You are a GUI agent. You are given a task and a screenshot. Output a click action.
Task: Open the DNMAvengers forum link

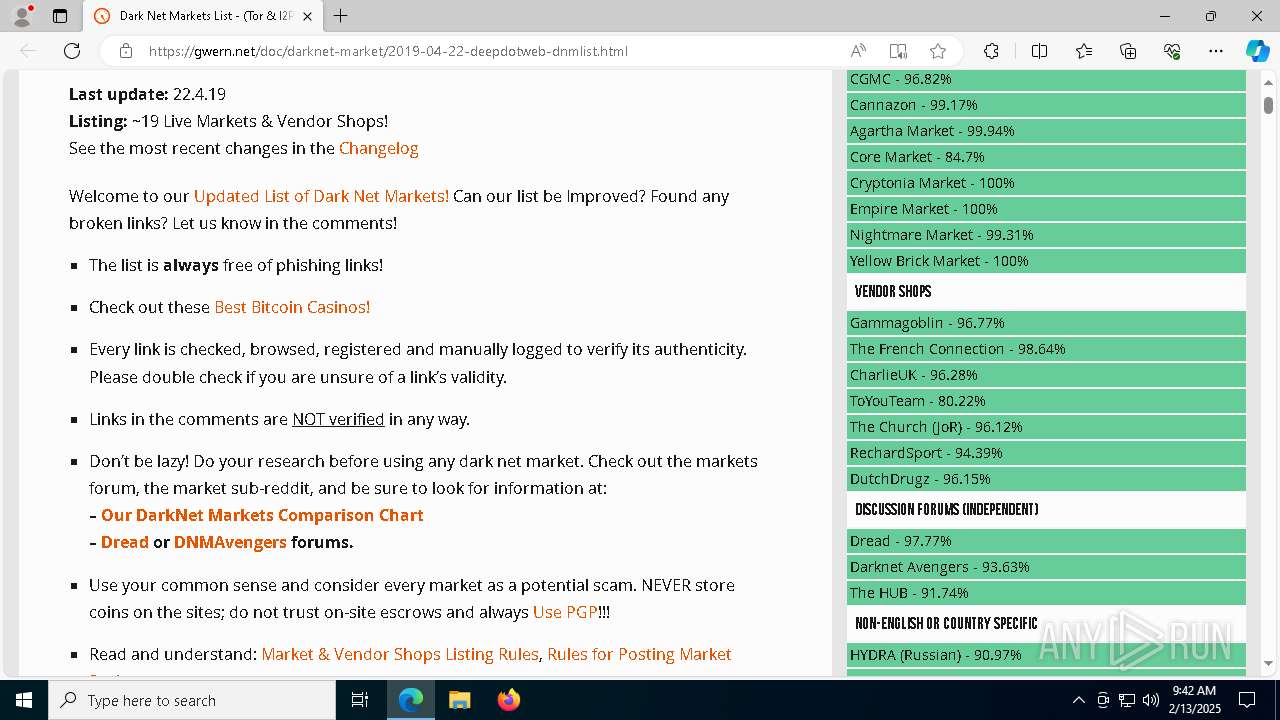[x=230, y=542]
